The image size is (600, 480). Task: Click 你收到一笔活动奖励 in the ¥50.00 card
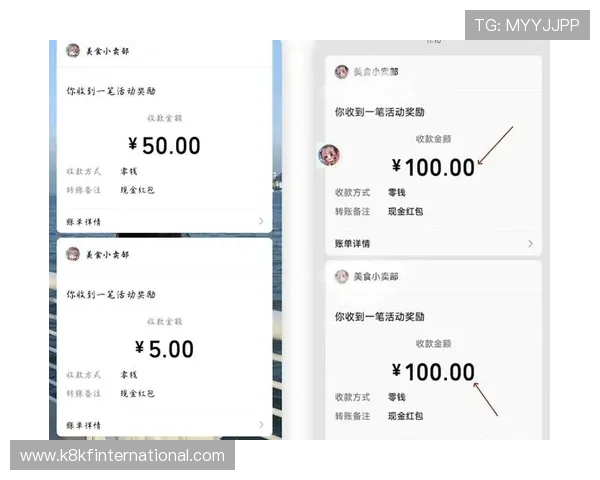click(x=111, y=91)
